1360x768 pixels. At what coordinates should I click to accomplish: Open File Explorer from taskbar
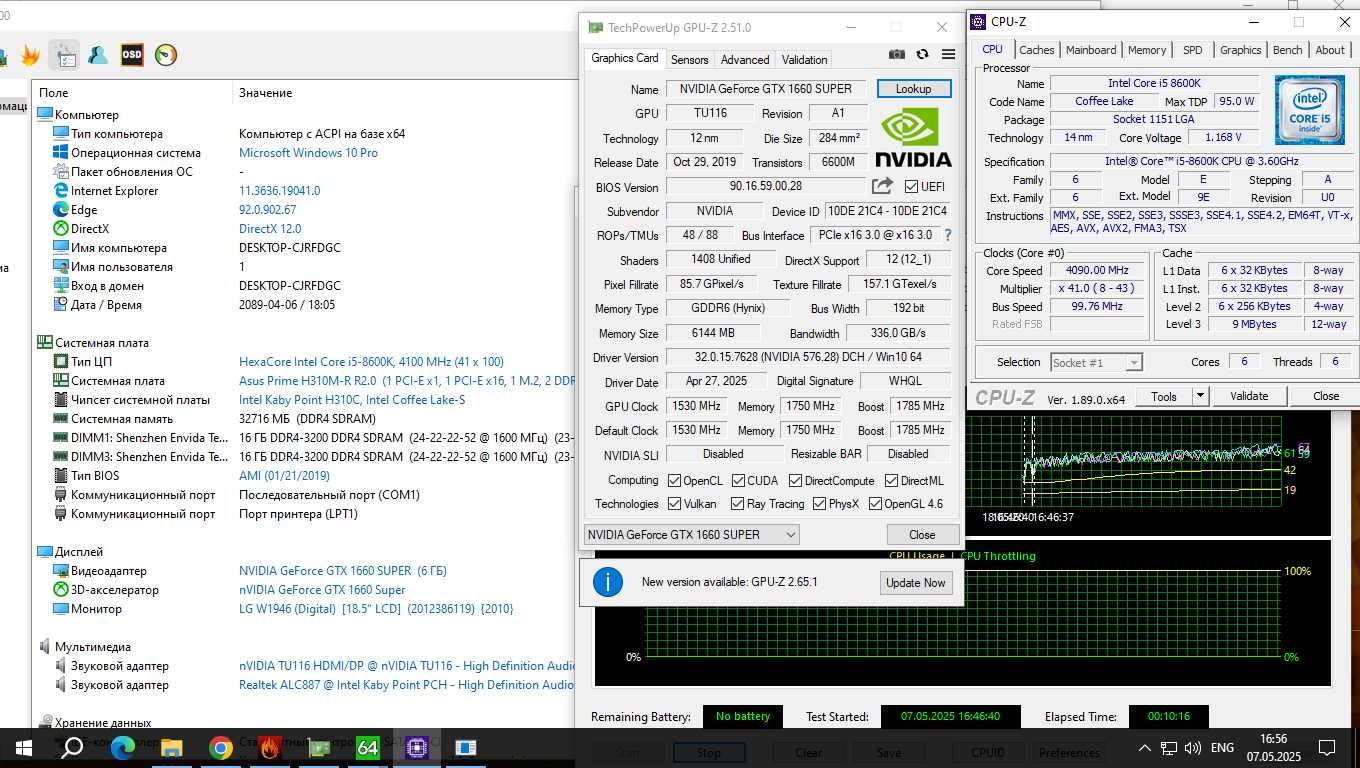pos(172,747)
